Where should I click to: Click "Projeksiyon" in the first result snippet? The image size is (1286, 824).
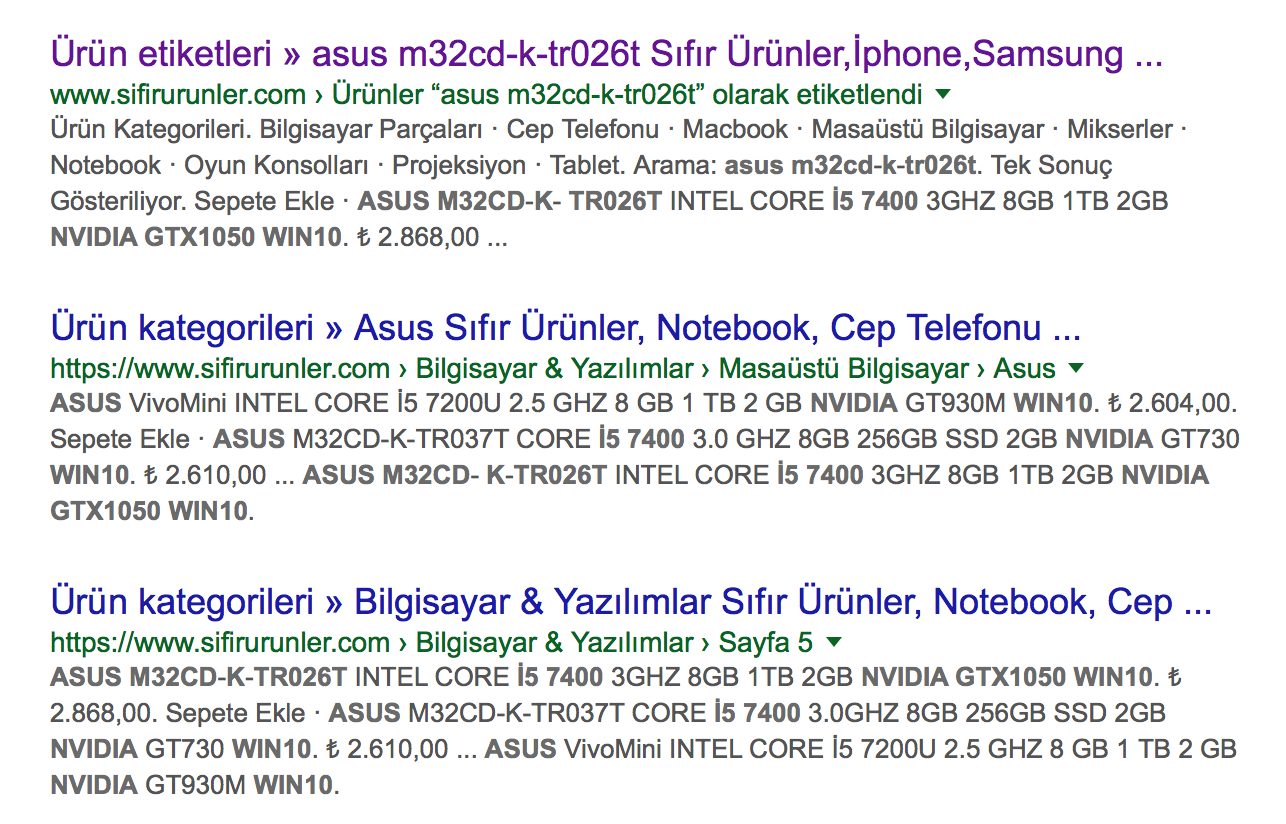click(x=459, y=165)
